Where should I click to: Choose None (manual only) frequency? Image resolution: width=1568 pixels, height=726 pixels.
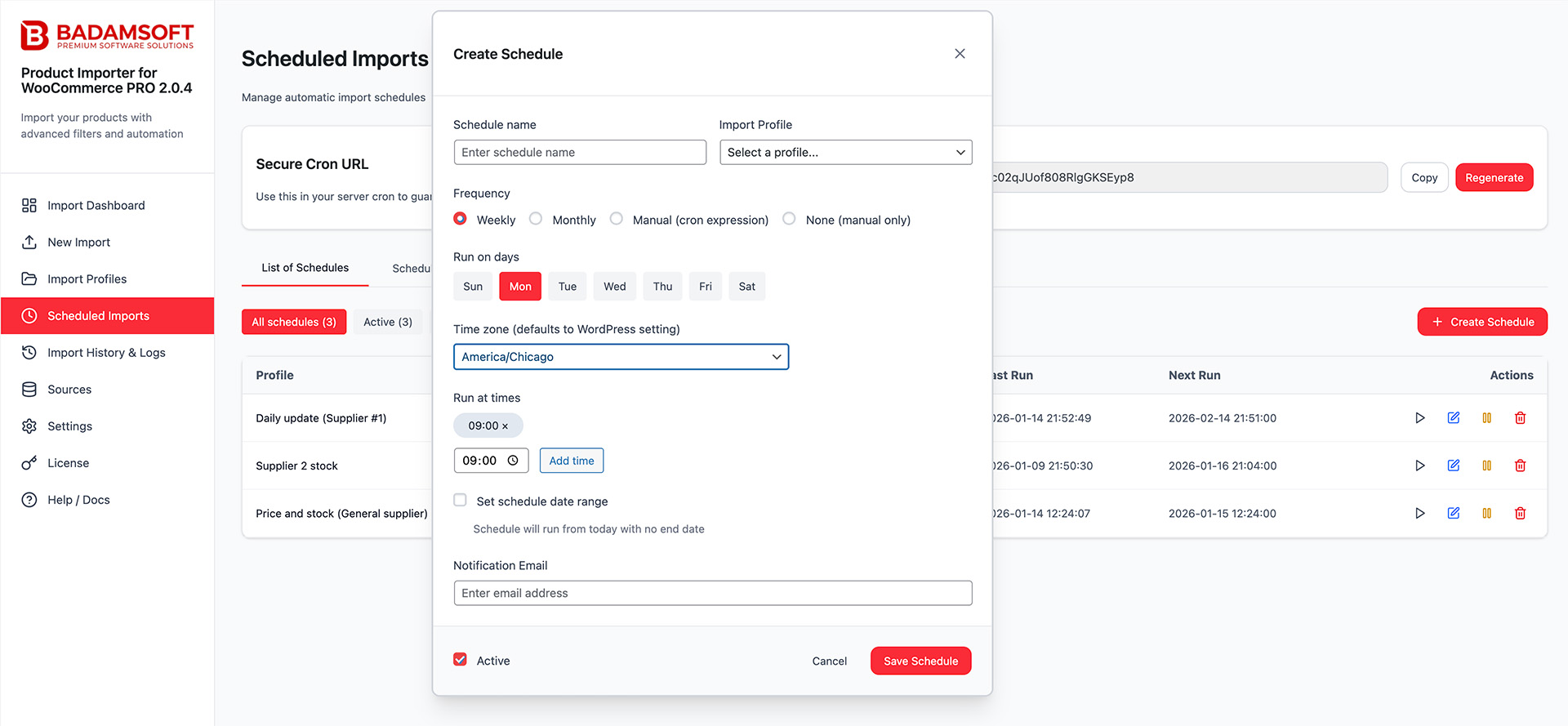pos(789,219)
